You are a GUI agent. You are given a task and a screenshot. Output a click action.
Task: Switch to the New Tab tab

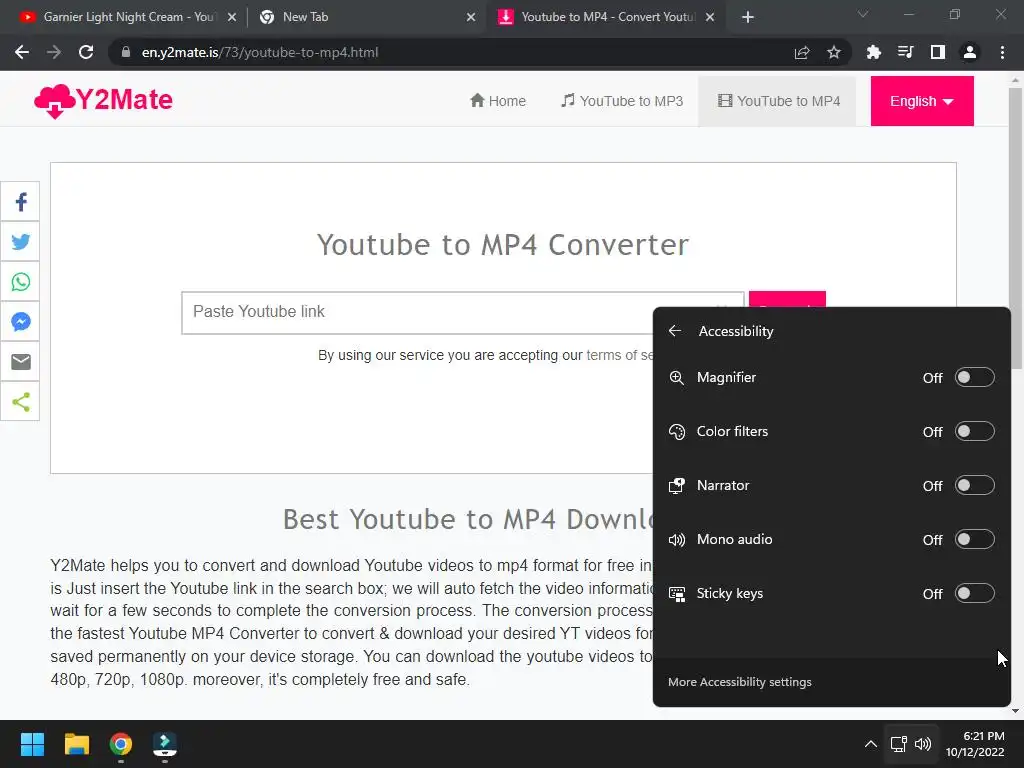point(366,17)
